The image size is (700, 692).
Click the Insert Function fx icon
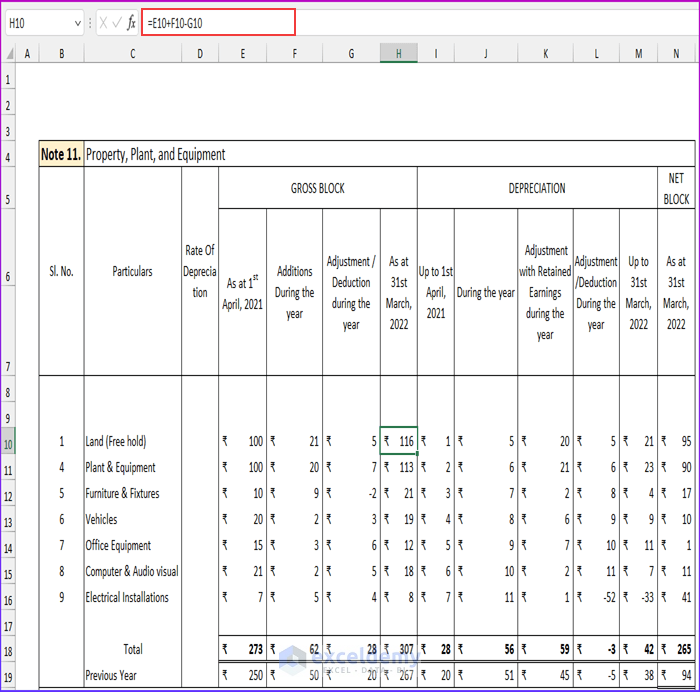pyautogui.click(x=131, y=22)
